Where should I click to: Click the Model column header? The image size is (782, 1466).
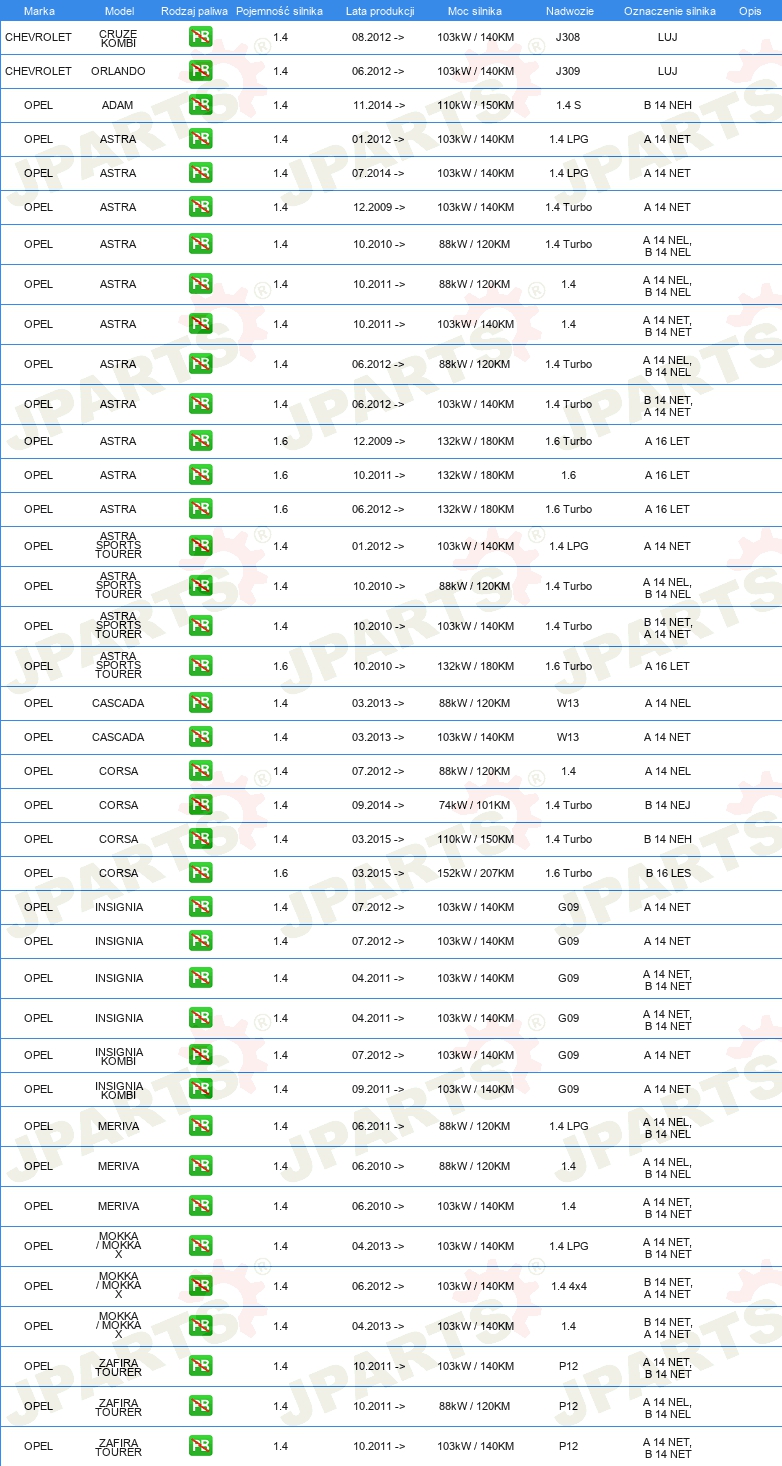tap(119, 11)
